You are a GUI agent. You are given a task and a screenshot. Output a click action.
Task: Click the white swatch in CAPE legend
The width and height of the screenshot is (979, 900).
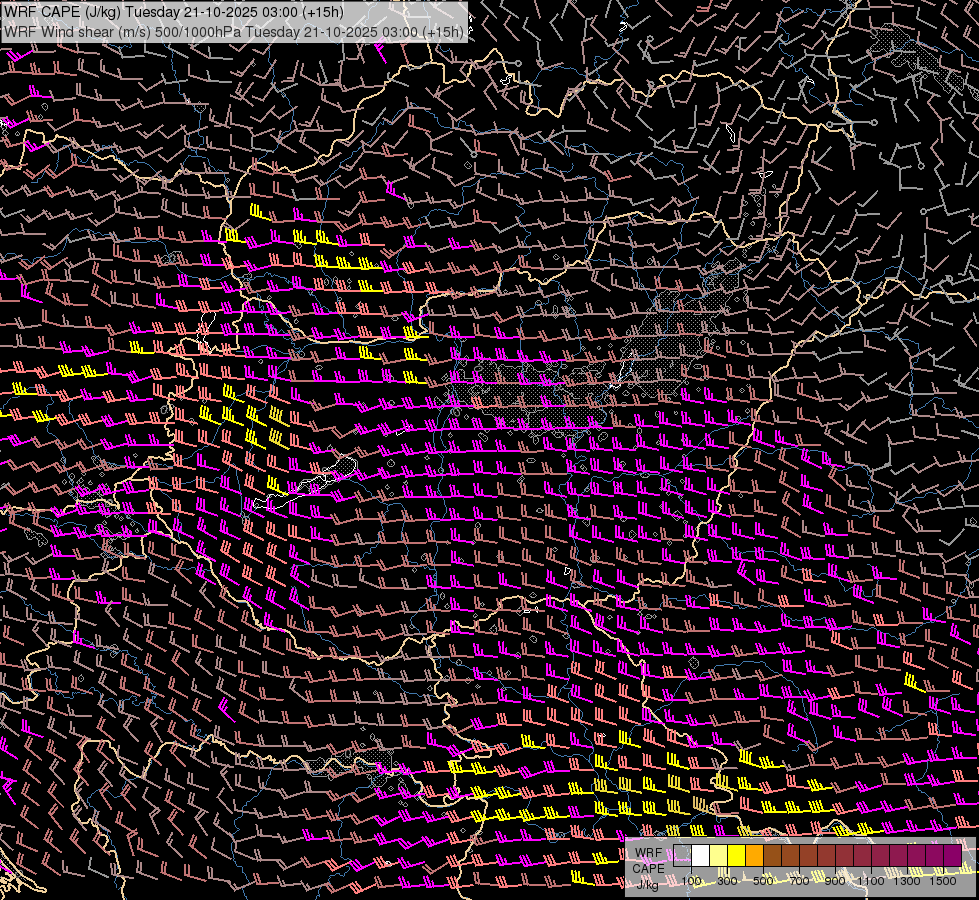pyautogui.click(x=701, y=856)
